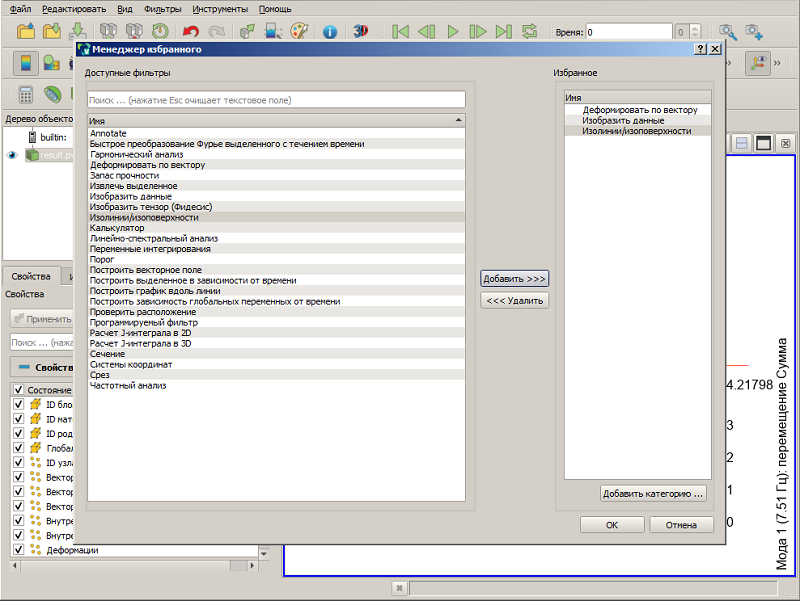Toggle the loop animation icon

(530, 32)
